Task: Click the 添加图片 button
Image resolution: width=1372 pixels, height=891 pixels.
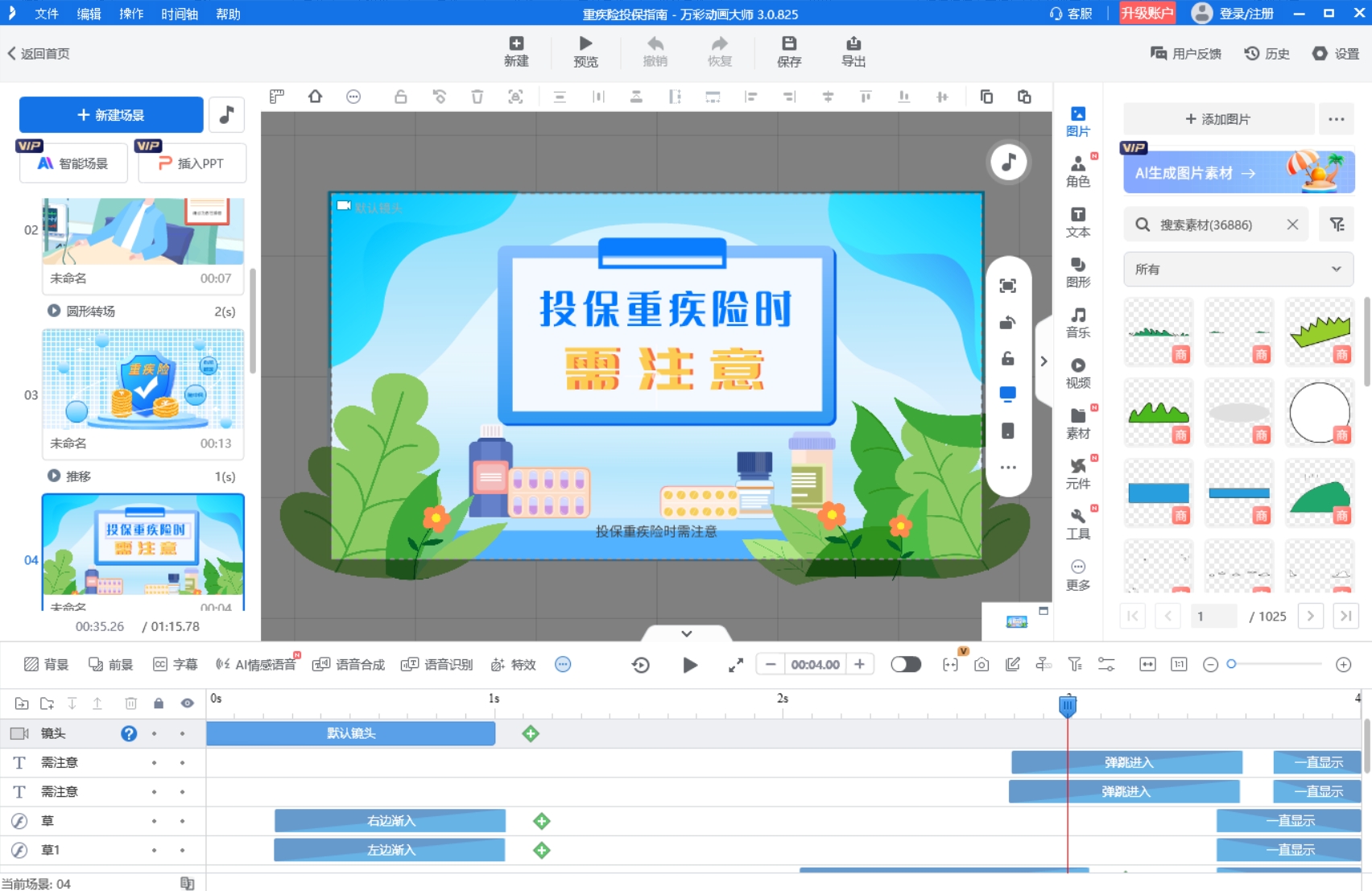Action: [1217, 119]
